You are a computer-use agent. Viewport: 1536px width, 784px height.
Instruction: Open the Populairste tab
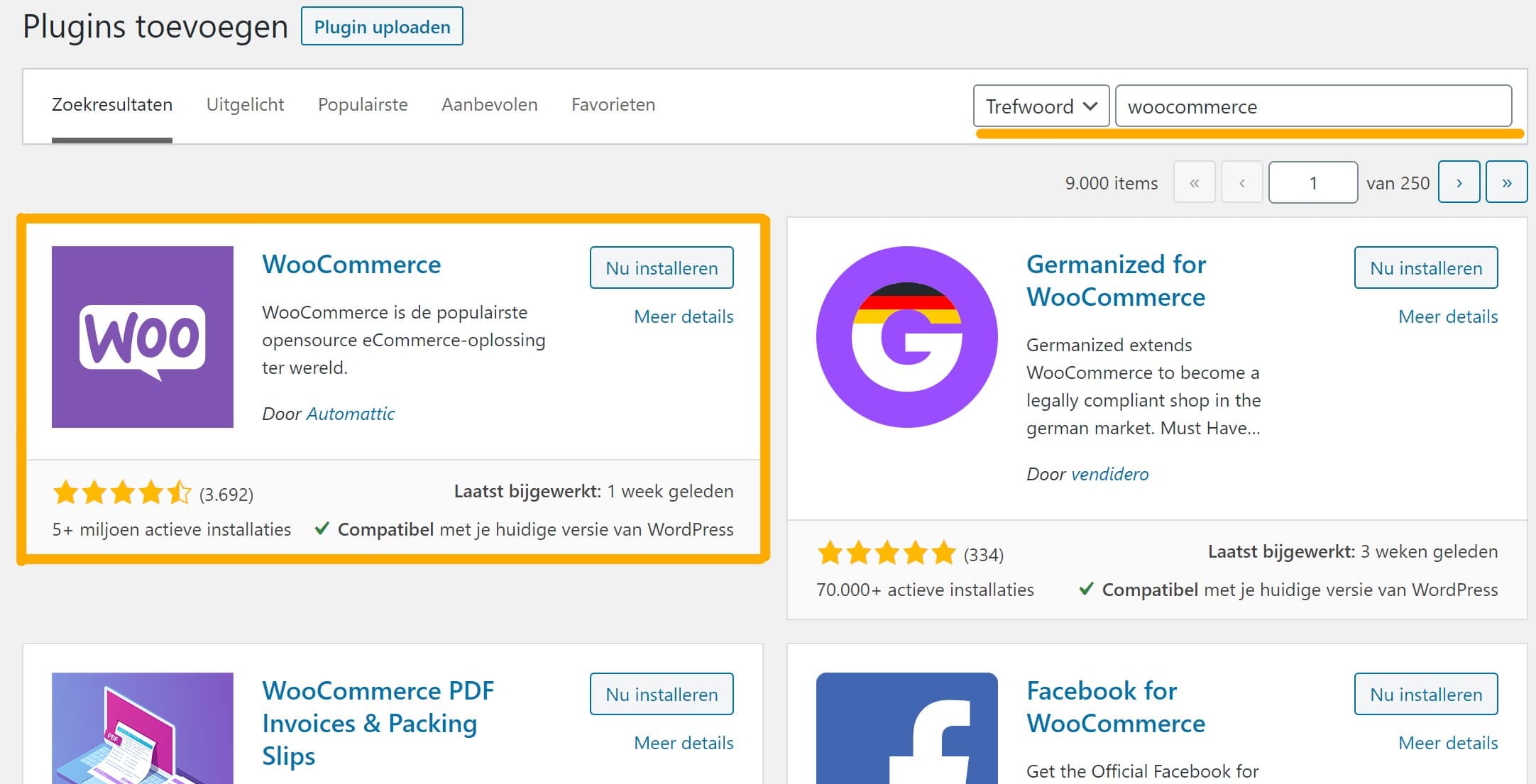tap(363, 105)
